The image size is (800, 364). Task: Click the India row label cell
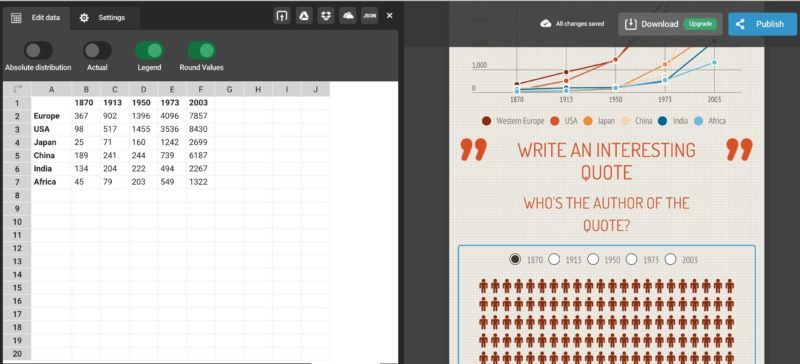click(x=52, y=168)
